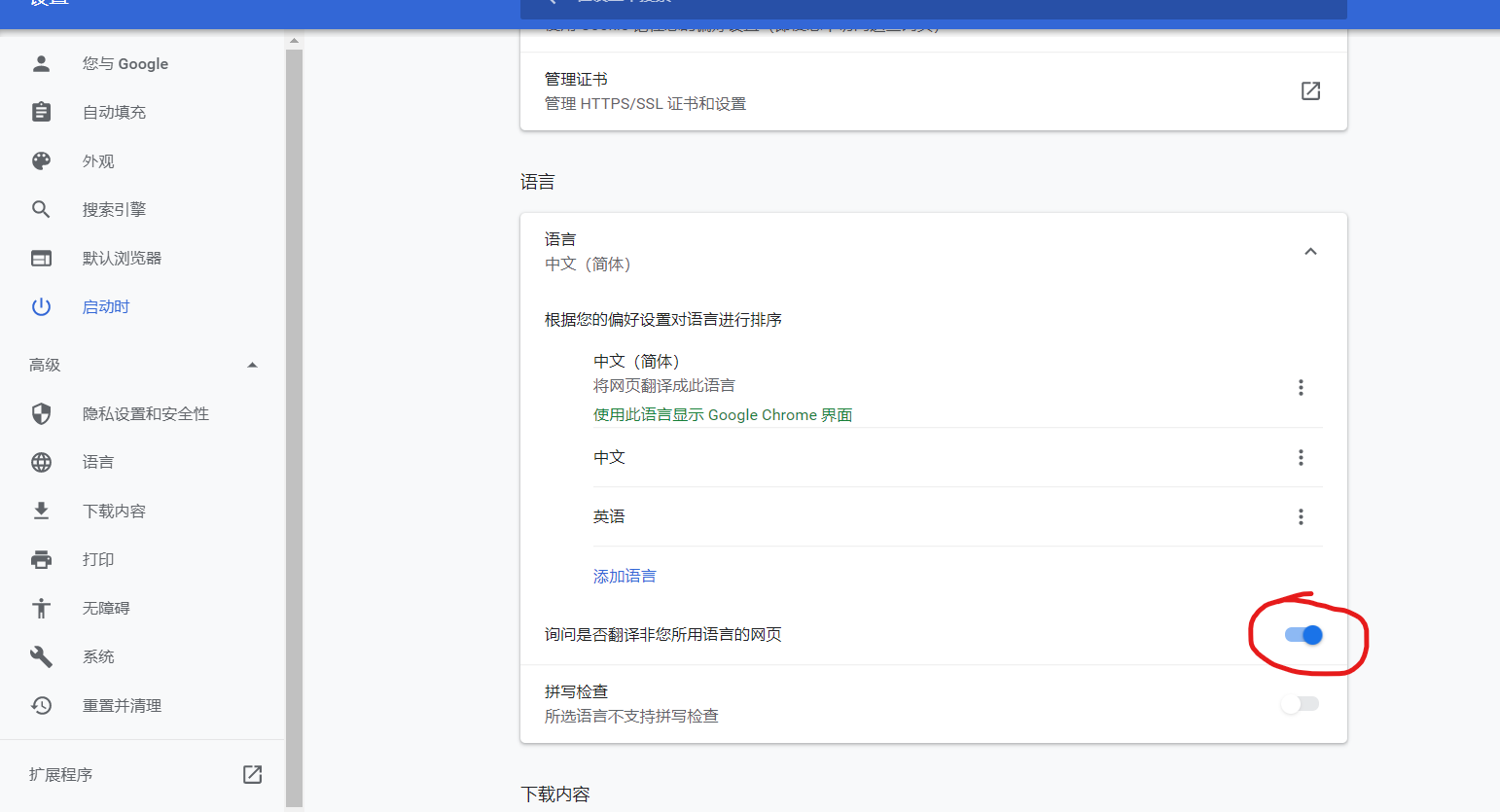Click the 重置并清理 history icon
This screenshot has width=1500, height=812.
(41, 705)
